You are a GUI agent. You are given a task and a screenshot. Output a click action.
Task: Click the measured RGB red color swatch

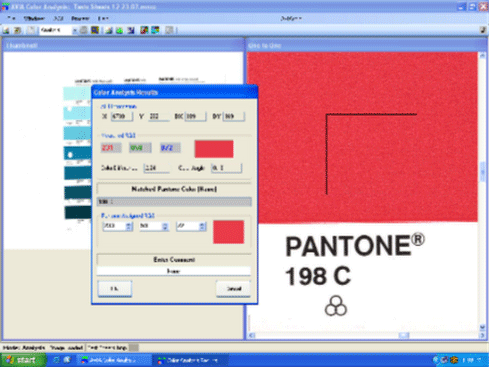point(214,149)
